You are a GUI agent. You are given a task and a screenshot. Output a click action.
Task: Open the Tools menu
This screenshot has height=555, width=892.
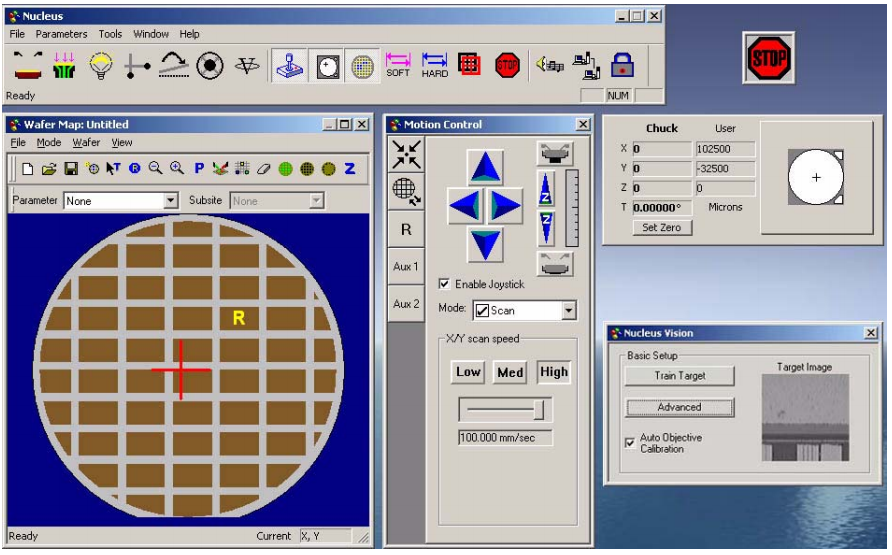(110, 34)
